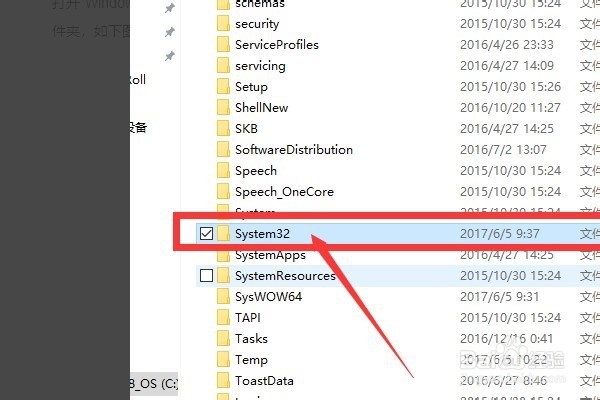Viewport: 600px width, 400px height.
Task: Click the Speech folder name
Action: pos(258,171)
